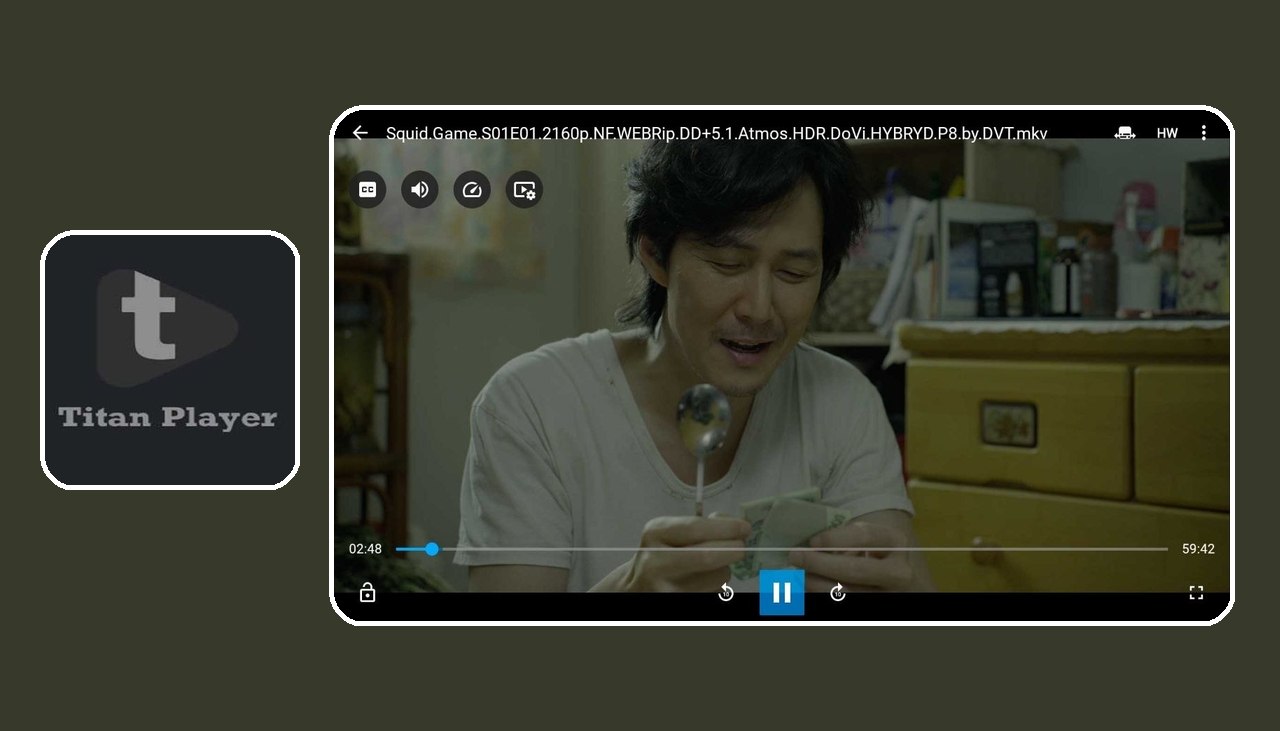The height and width of the screenshot is (731, 1280).
Task: Click the blue seek bar handle
Action: (x=431, y=549)
